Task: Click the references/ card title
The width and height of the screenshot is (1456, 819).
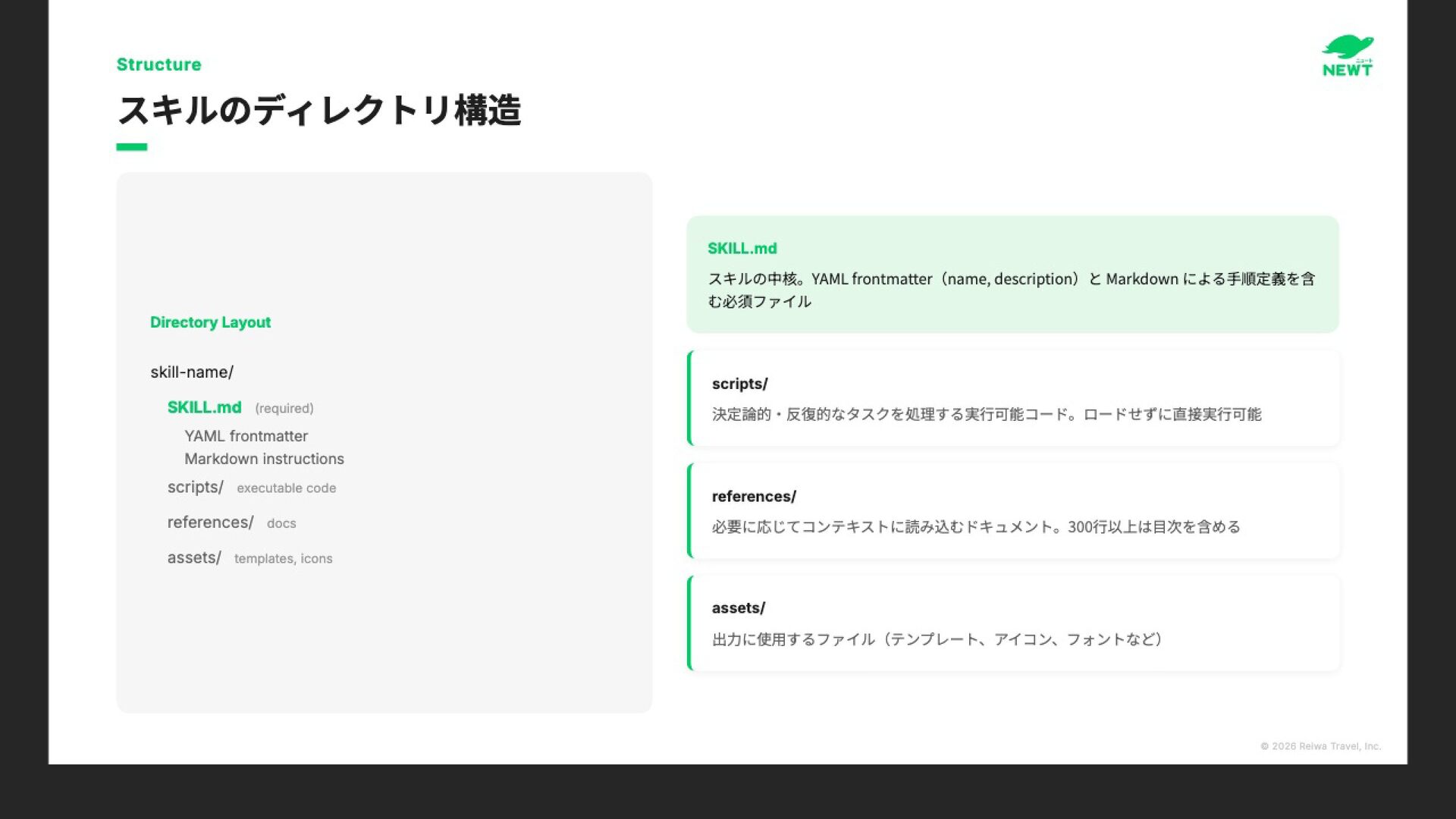Action: tap(754, 496)
